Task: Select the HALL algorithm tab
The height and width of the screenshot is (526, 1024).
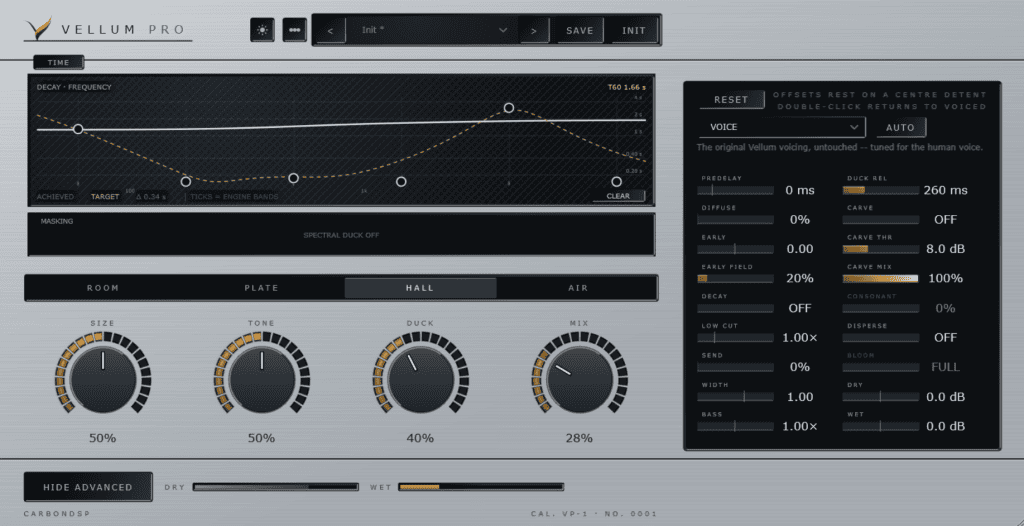Action: 420,288
